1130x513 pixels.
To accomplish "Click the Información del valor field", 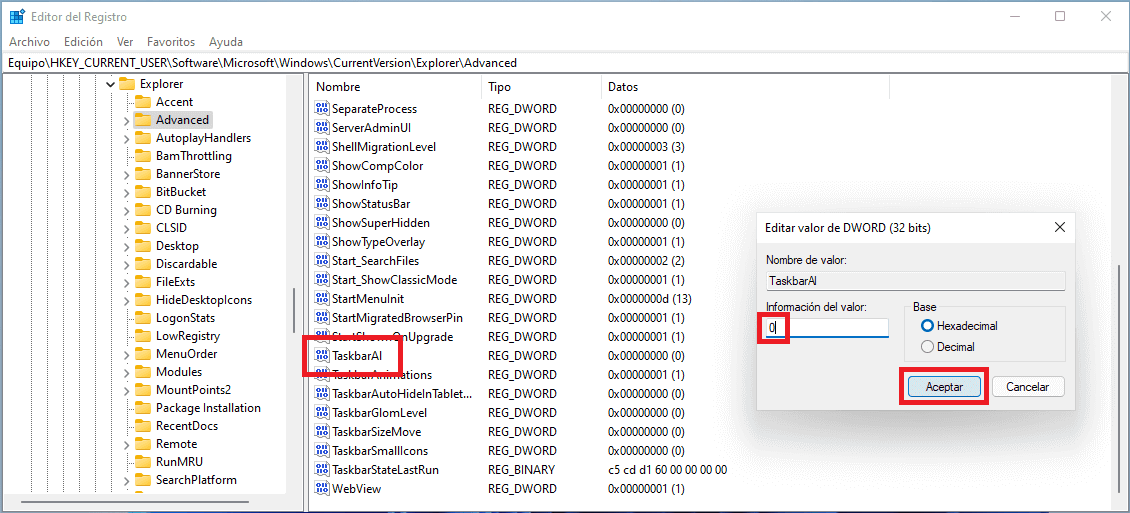I will pos(827,328).
